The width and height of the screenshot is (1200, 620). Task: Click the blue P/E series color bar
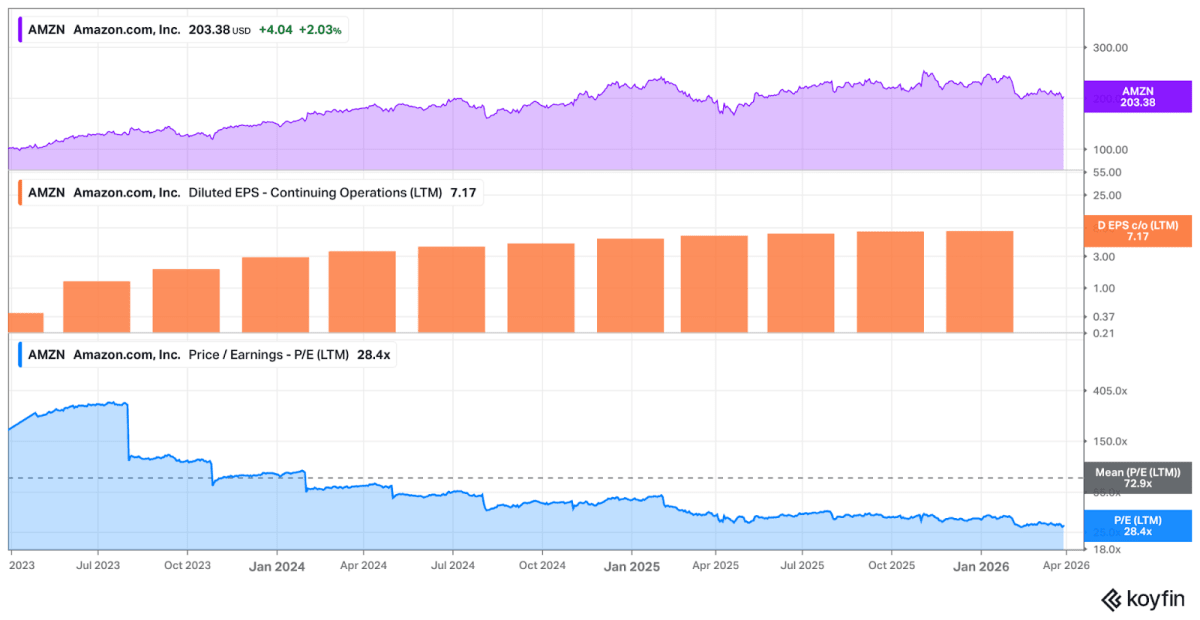[x=20, y=355]
